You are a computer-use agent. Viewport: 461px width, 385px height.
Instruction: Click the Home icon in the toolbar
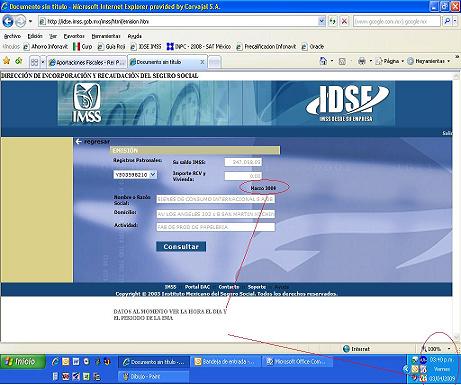tap(323, 61)
